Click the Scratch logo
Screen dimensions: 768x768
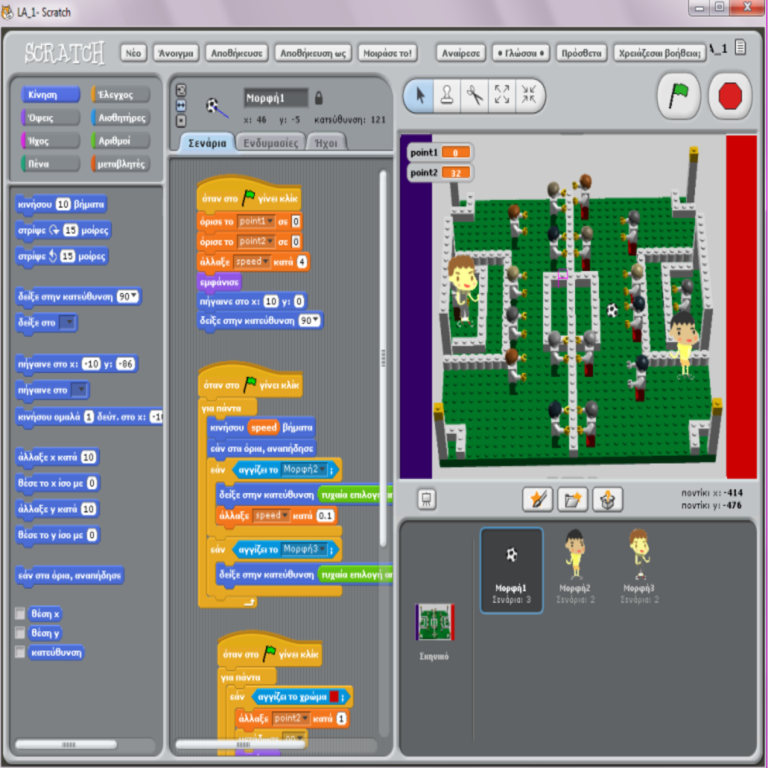[64, 52]
